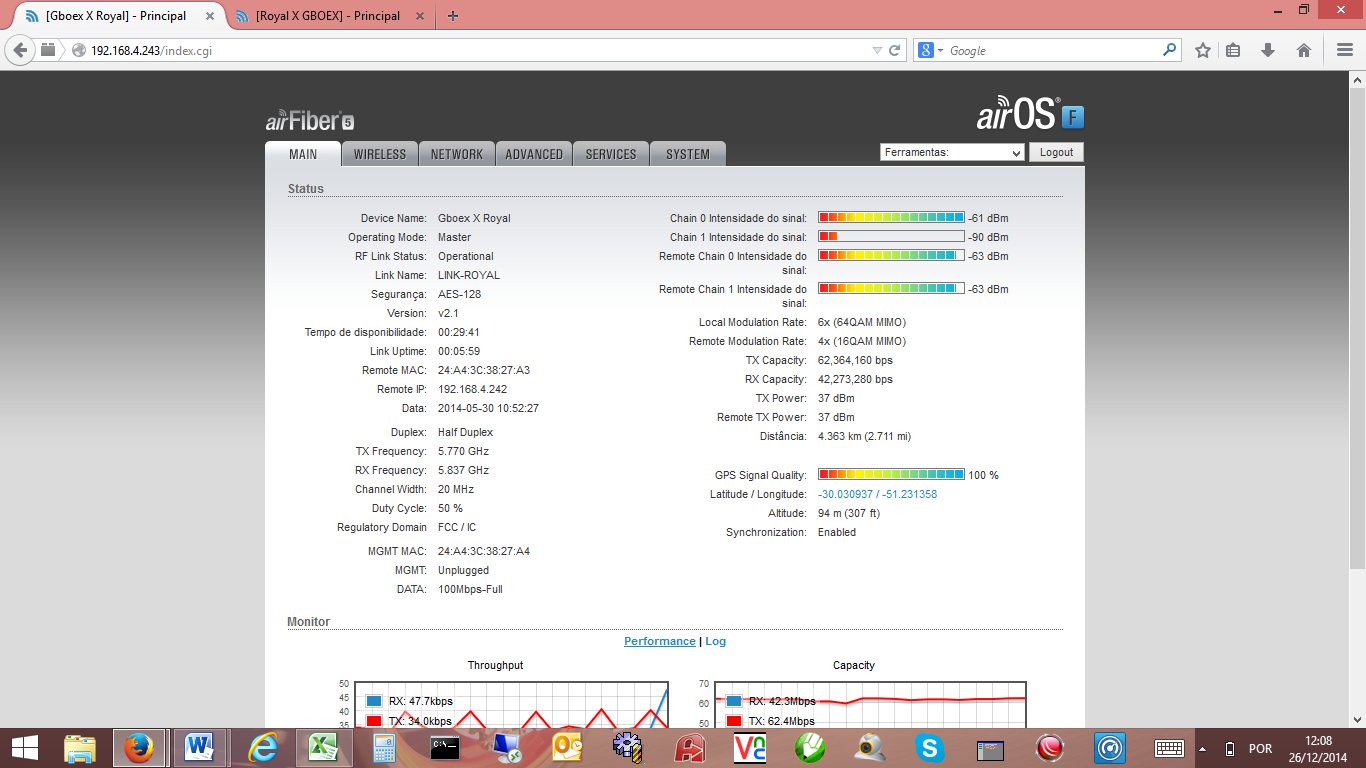Open the search engine selector dropdown
Viewport: 1366px width, 768px height.
click(x=930, y=50)
